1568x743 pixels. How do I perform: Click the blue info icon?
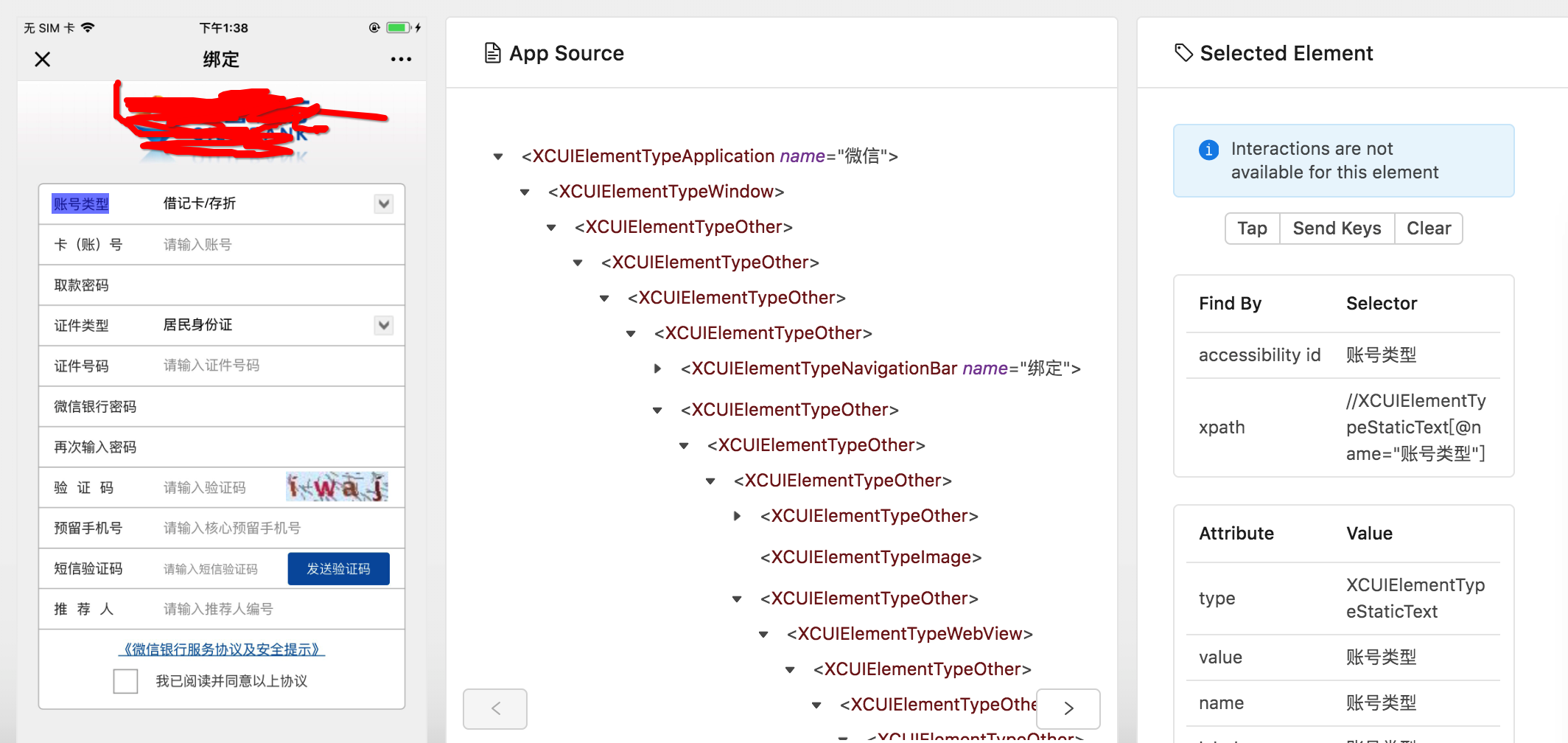click(1208, 150)
